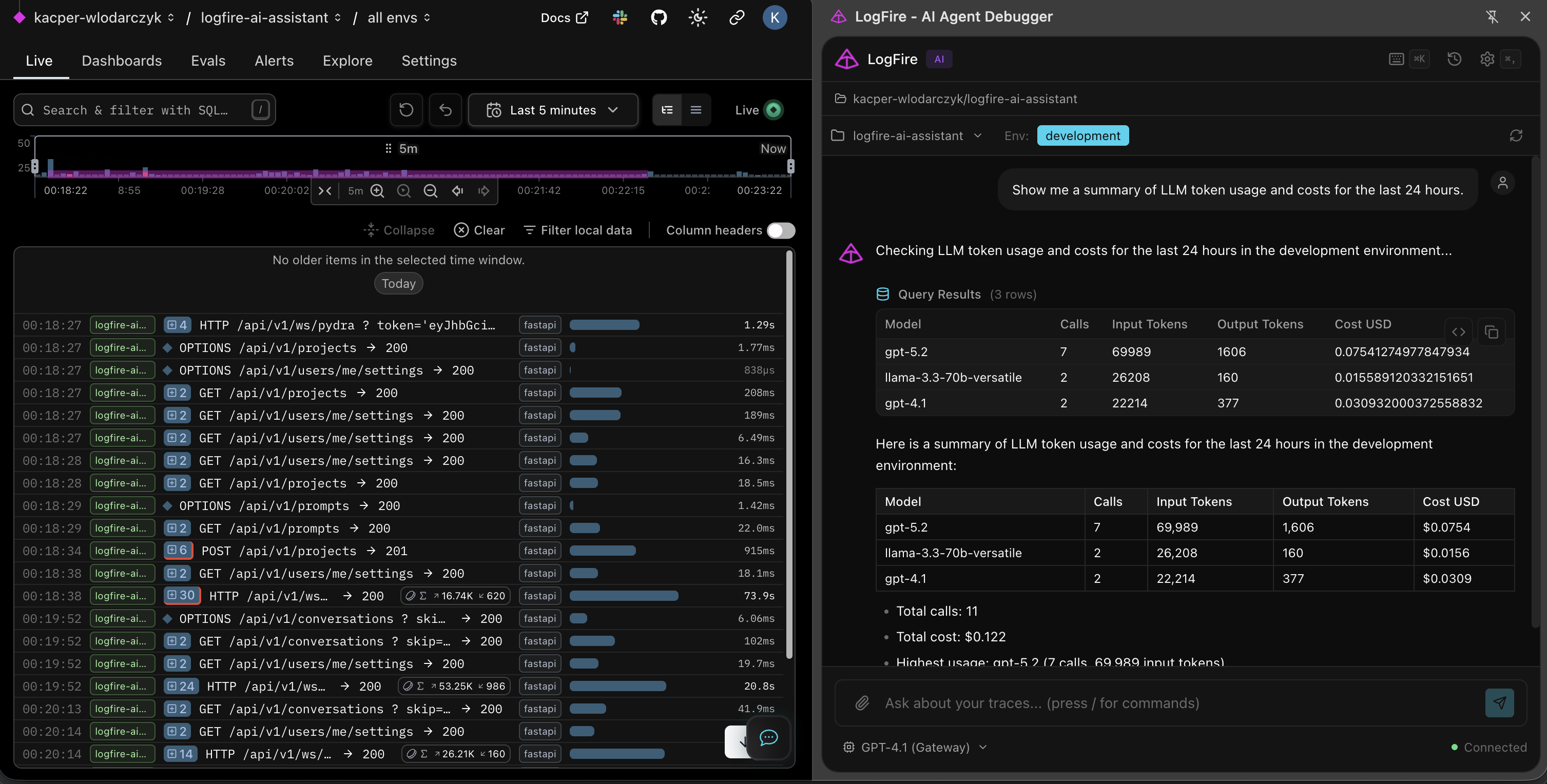Open the conversation history clock icon
Viewport: 1547px width, 784px height.
pos(1454,59)
